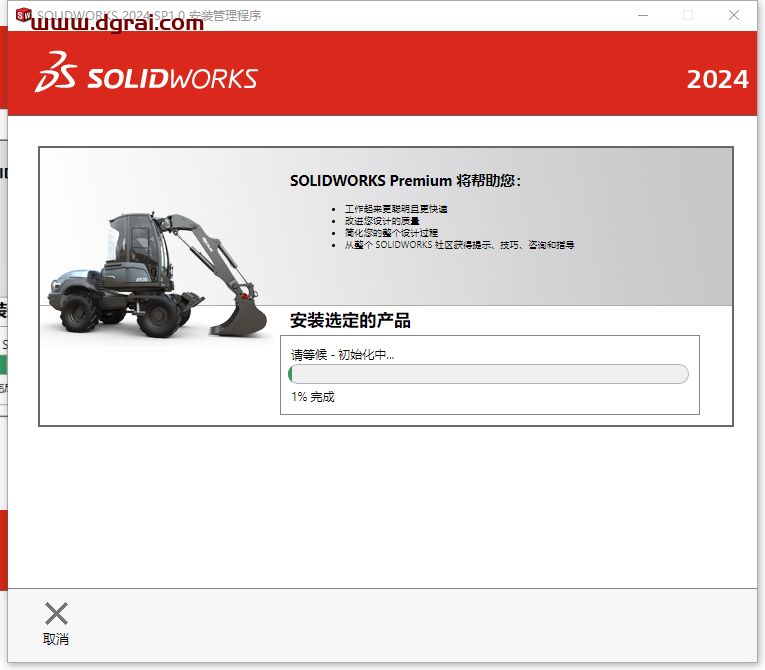Click the SW app icon in title bar
765x670 pixels.
click(x=23, y=15)
